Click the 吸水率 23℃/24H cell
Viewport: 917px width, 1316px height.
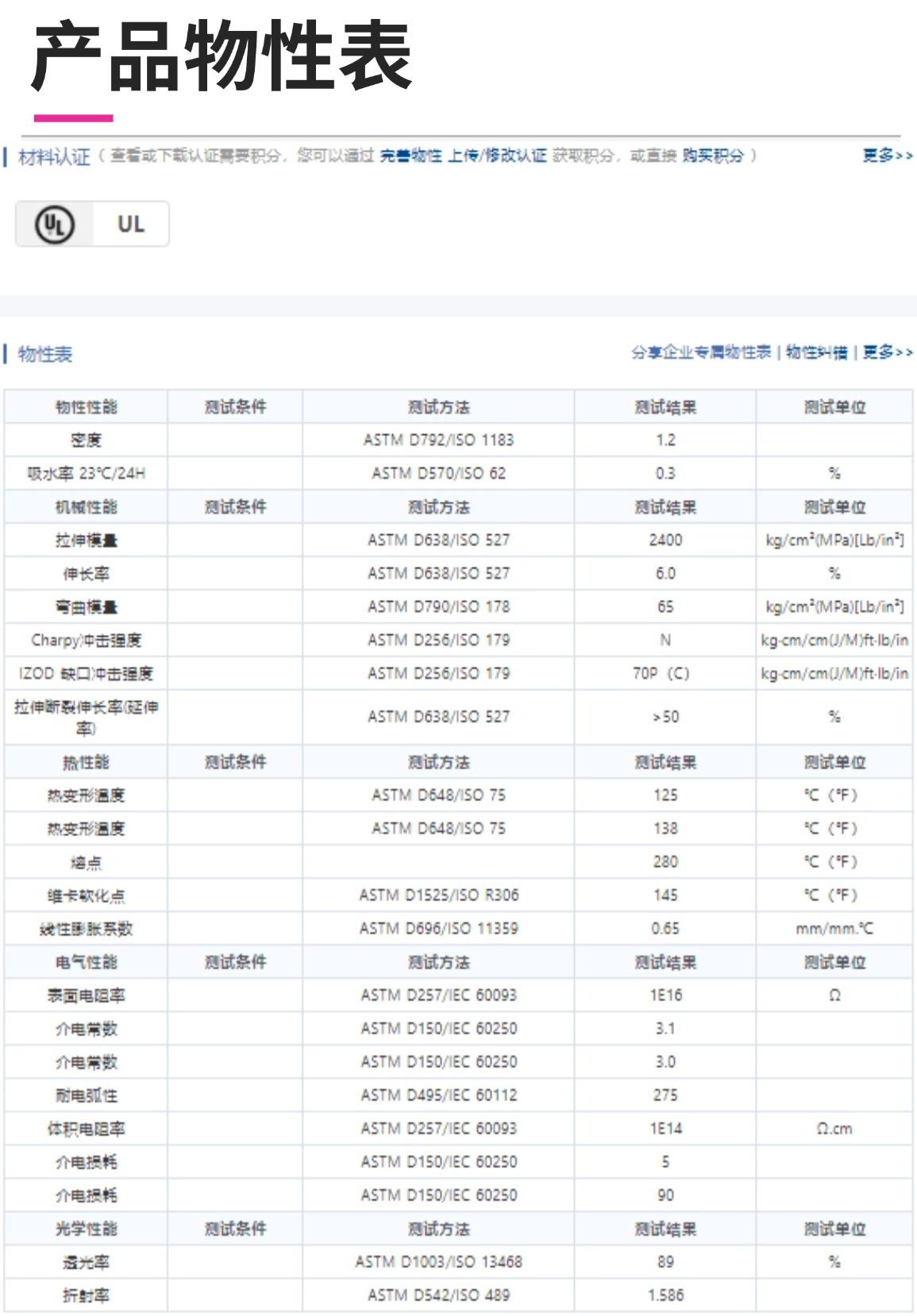[86, 473]
